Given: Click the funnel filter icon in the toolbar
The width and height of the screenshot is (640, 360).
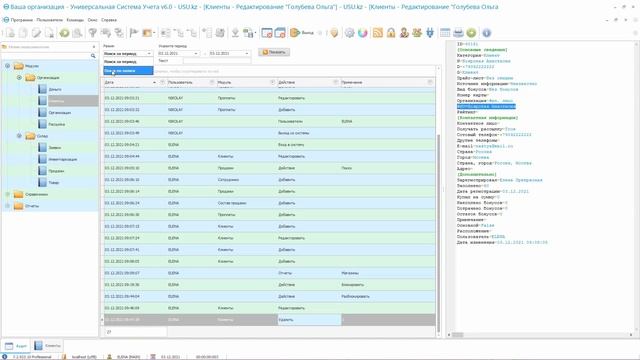Looking at the screenshot, I should 93,33.
